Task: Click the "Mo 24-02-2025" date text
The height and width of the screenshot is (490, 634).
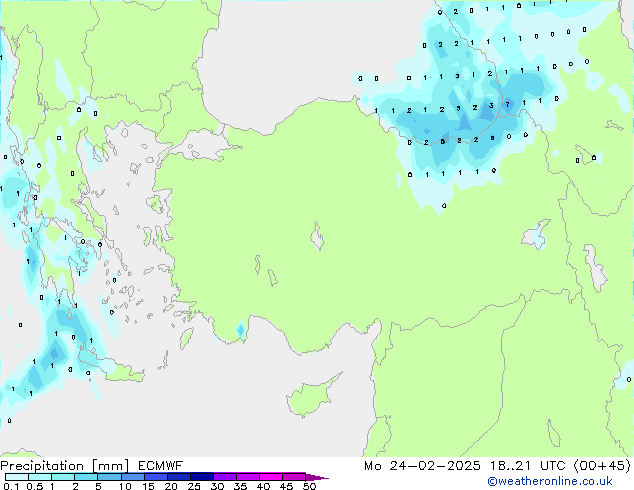Action: pyautogui.click(x=422, y=466)
